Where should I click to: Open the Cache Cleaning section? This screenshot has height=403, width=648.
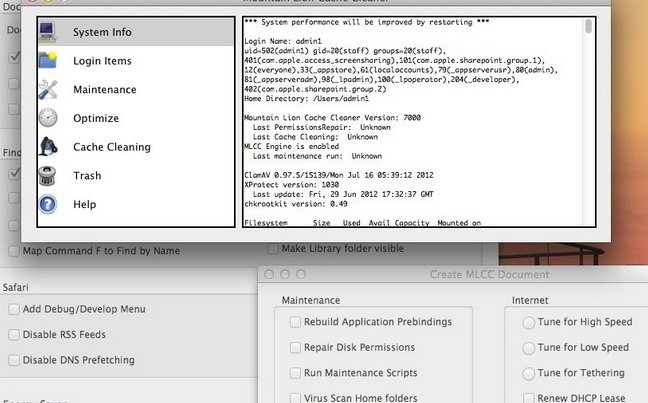[136, 147]
